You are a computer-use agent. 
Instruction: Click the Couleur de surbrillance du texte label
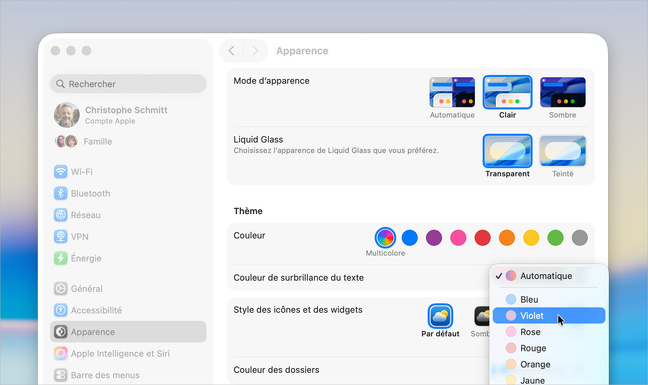[x=298, y=278]
